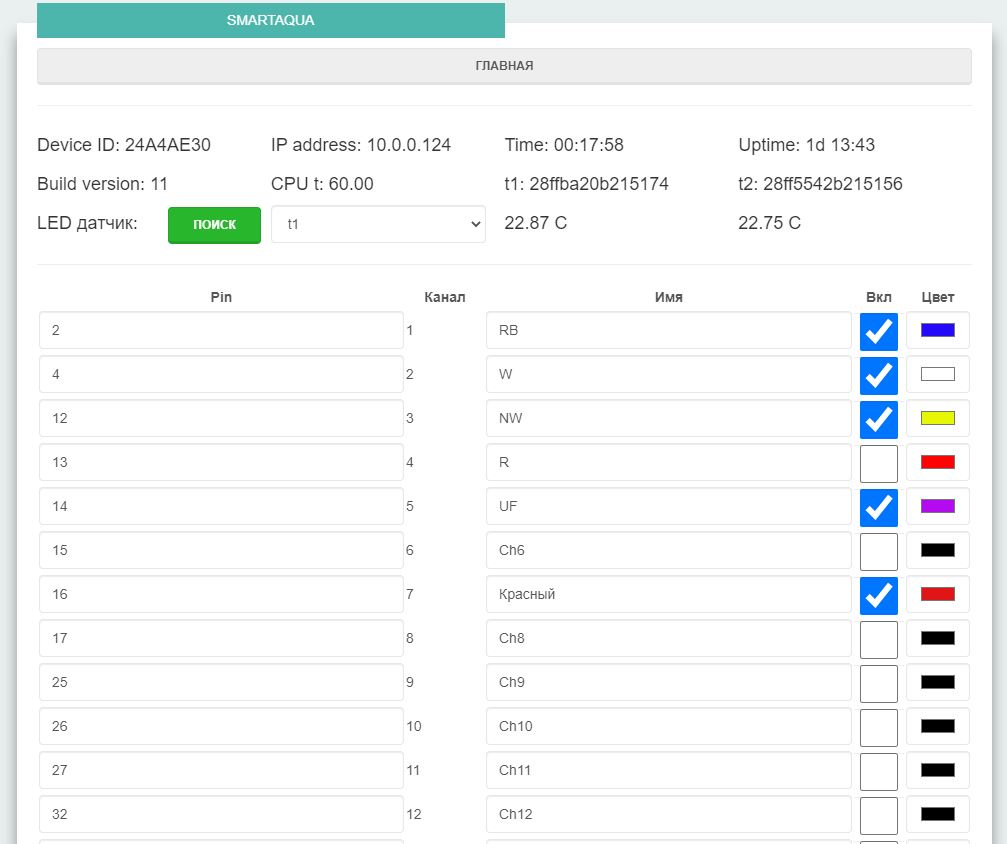This screenshot has height=844, width=1007.
Task: Open the purple UF color swatch
Action: point(937,507)
